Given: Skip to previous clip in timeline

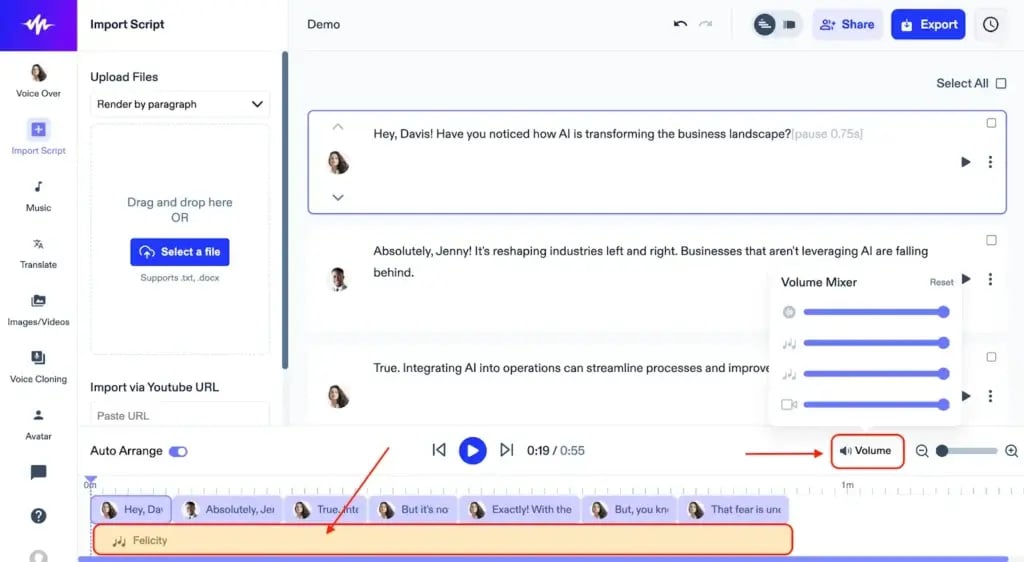Looking at the screenshot, I should (439, 450).
